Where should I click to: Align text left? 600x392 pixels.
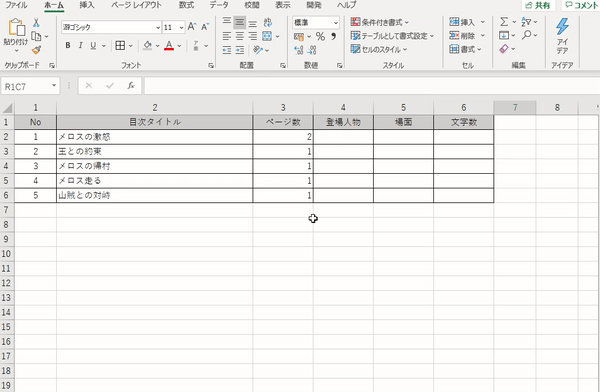[227, 36]
